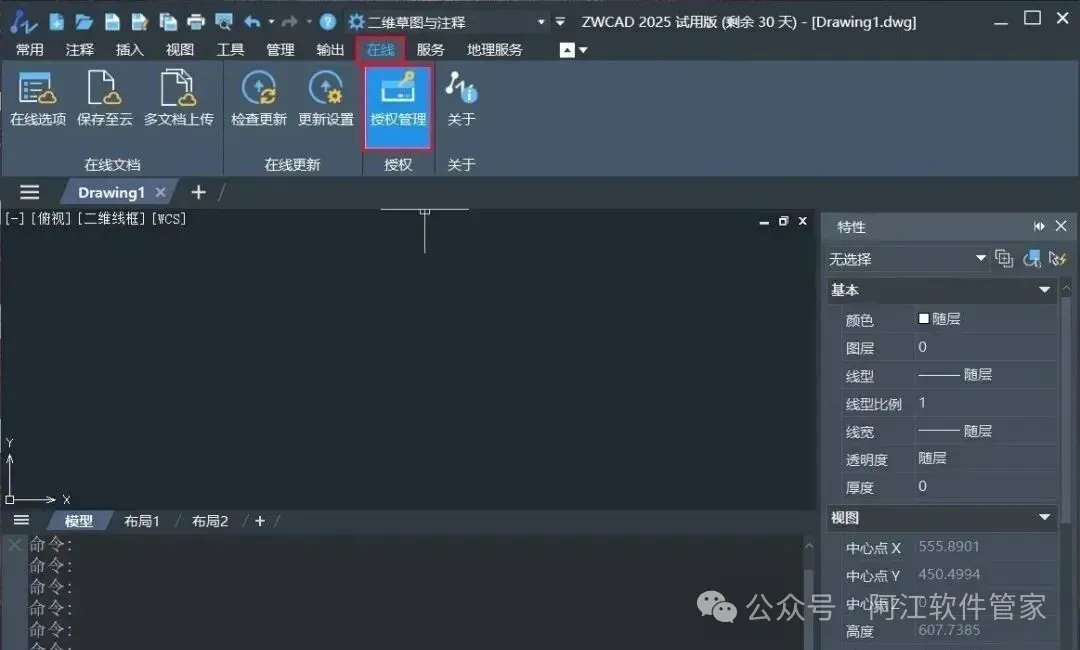Auto-hide the 特性 panel
Image resolution: width=1080 pixels, height=650 pixels.
click(1039, 226)
